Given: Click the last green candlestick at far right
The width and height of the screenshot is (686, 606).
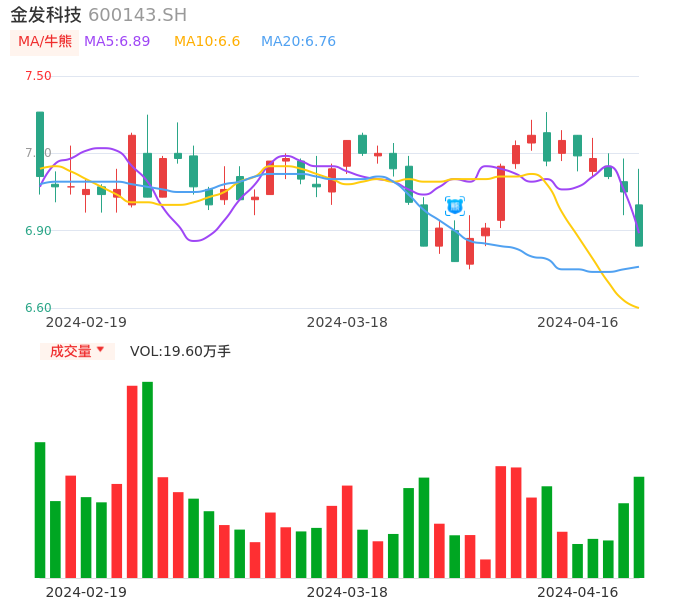Looking at the screenshot, I should tap(639, 225).
